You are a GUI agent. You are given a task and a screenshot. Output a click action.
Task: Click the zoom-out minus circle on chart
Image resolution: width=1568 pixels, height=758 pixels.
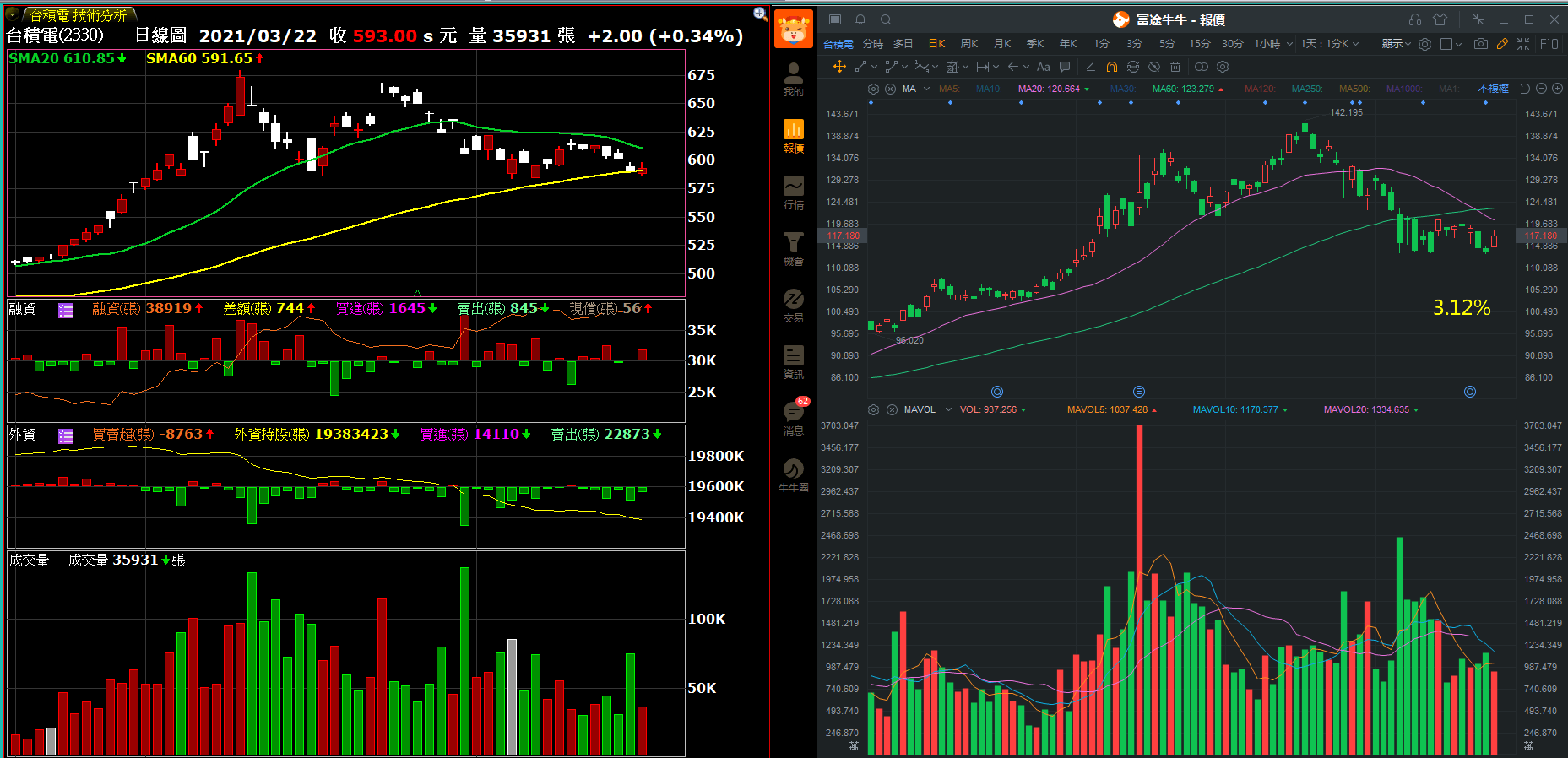(x=1541, y=89)
